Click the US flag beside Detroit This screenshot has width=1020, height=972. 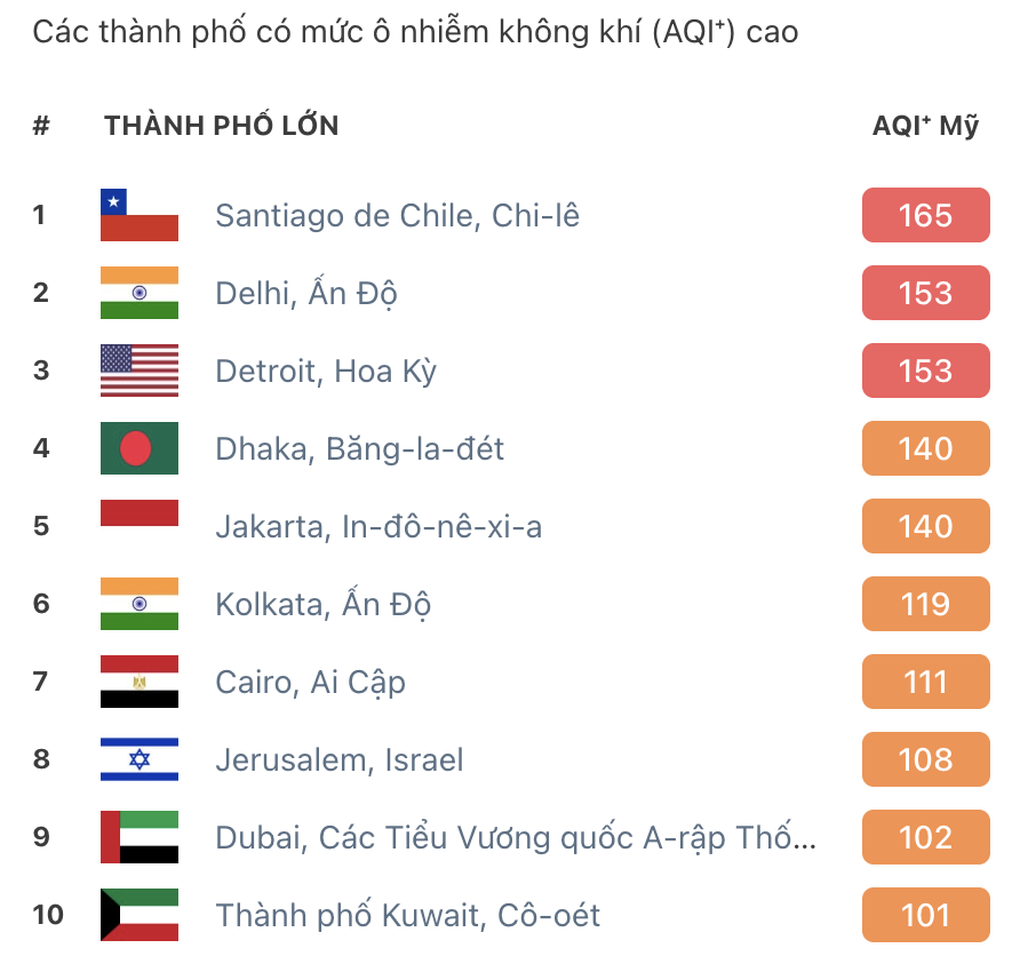coord(139,370)
